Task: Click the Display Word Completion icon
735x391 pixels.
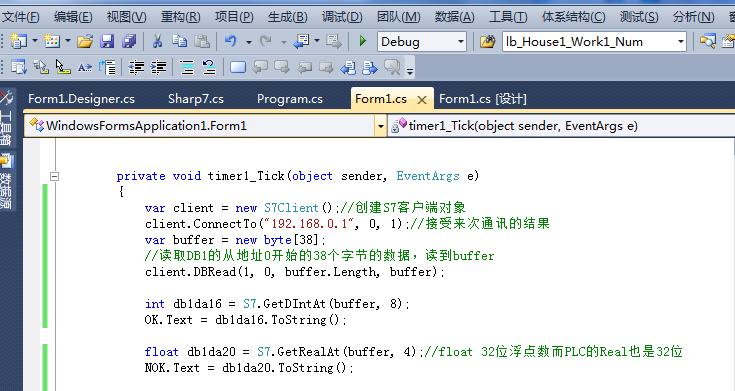Action: tap(85, 67)
